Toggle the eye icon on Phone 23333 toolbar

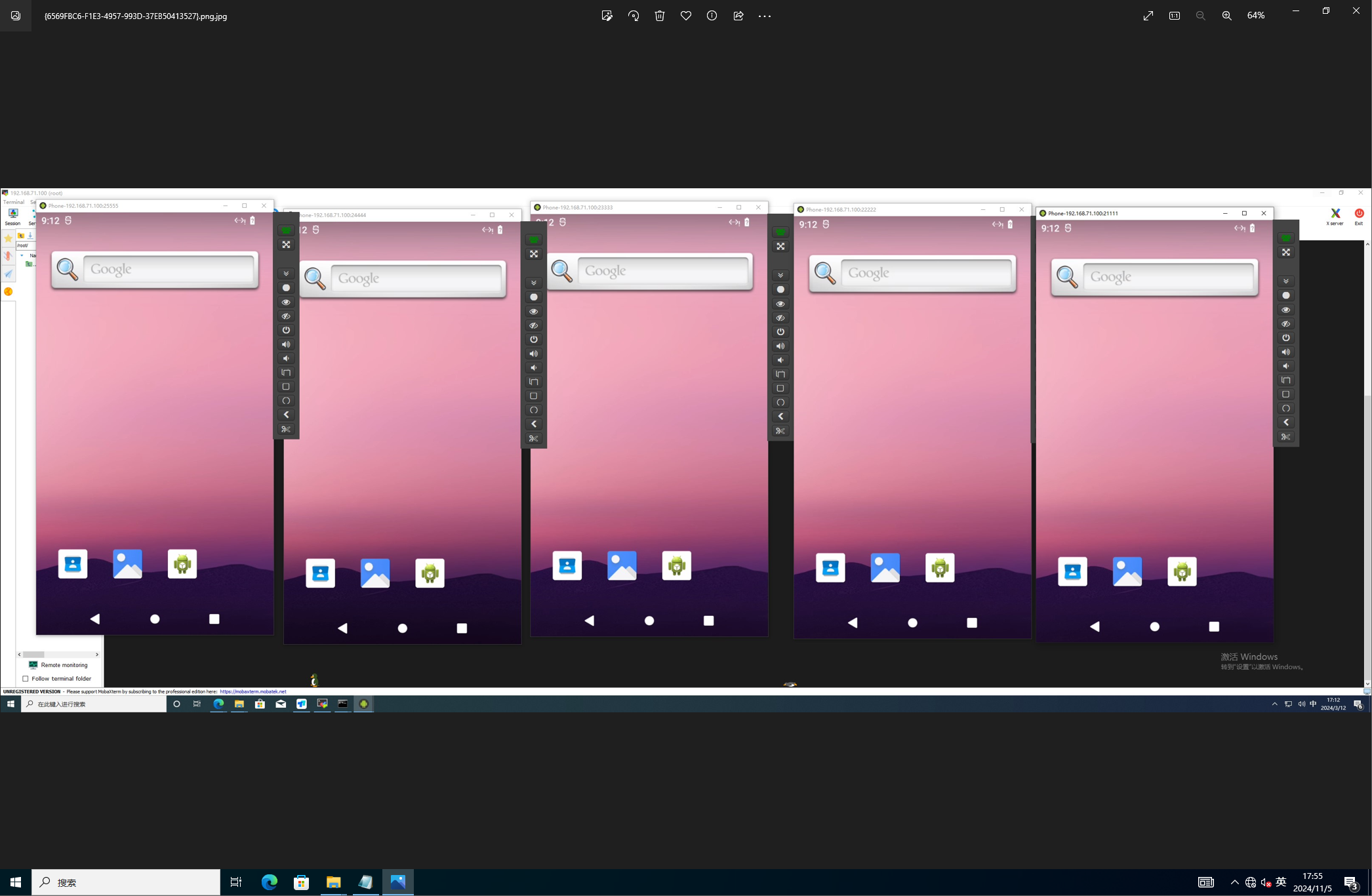[x=780, y=304]
